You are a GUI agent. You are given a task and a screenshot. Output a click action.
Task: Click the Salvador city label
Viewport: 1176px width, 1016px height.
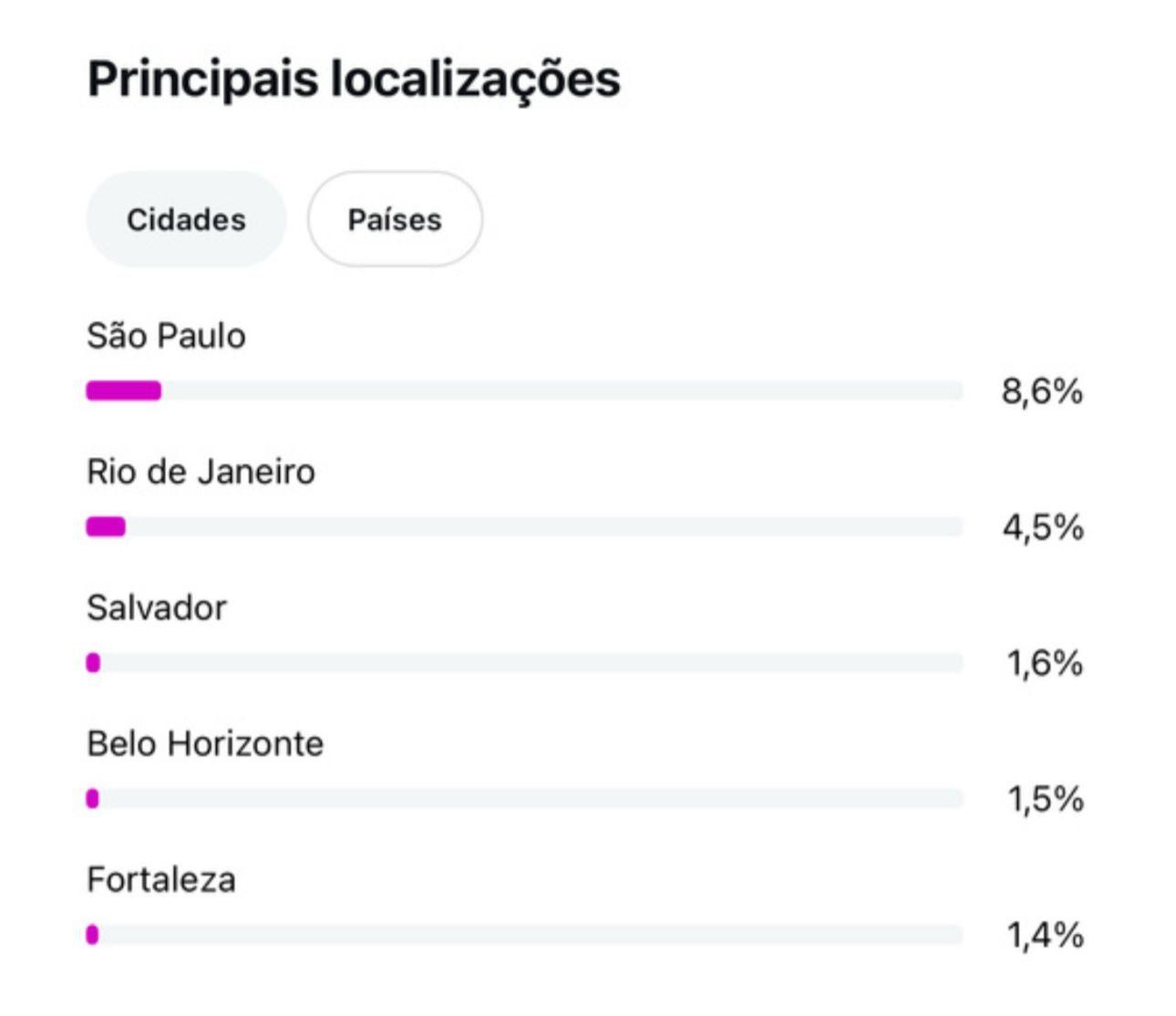[x=157, y=607]
